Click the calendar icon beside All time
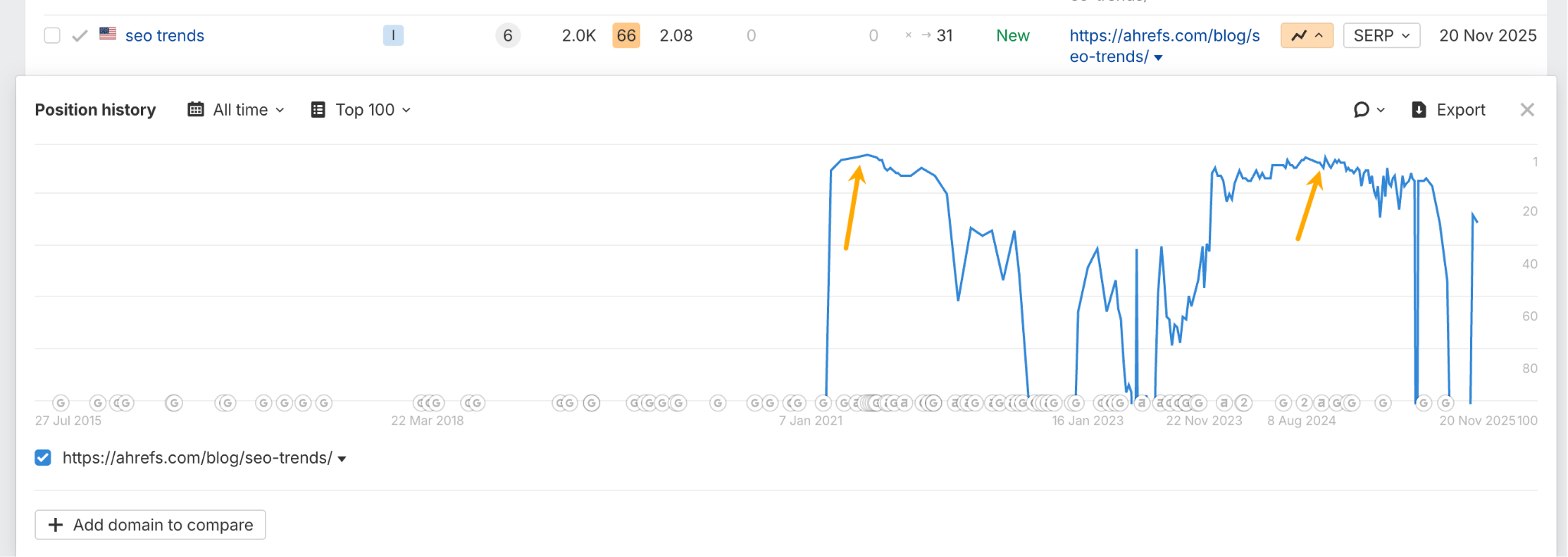The image size is (1568, 557). coord(197,110)
